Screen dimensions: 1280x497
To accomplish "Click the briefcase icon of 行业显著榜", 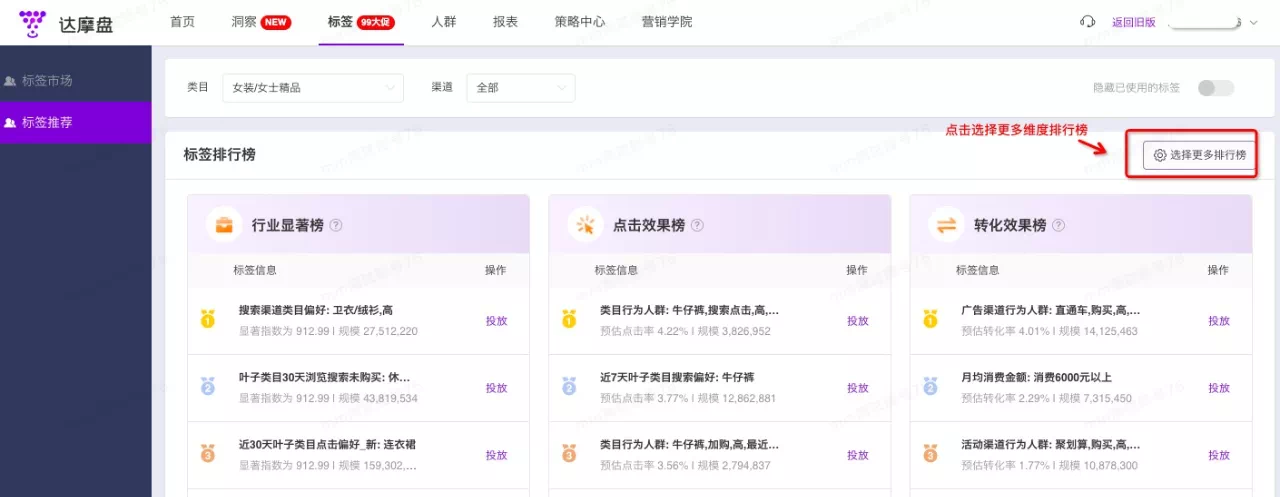I will (224, 225).
